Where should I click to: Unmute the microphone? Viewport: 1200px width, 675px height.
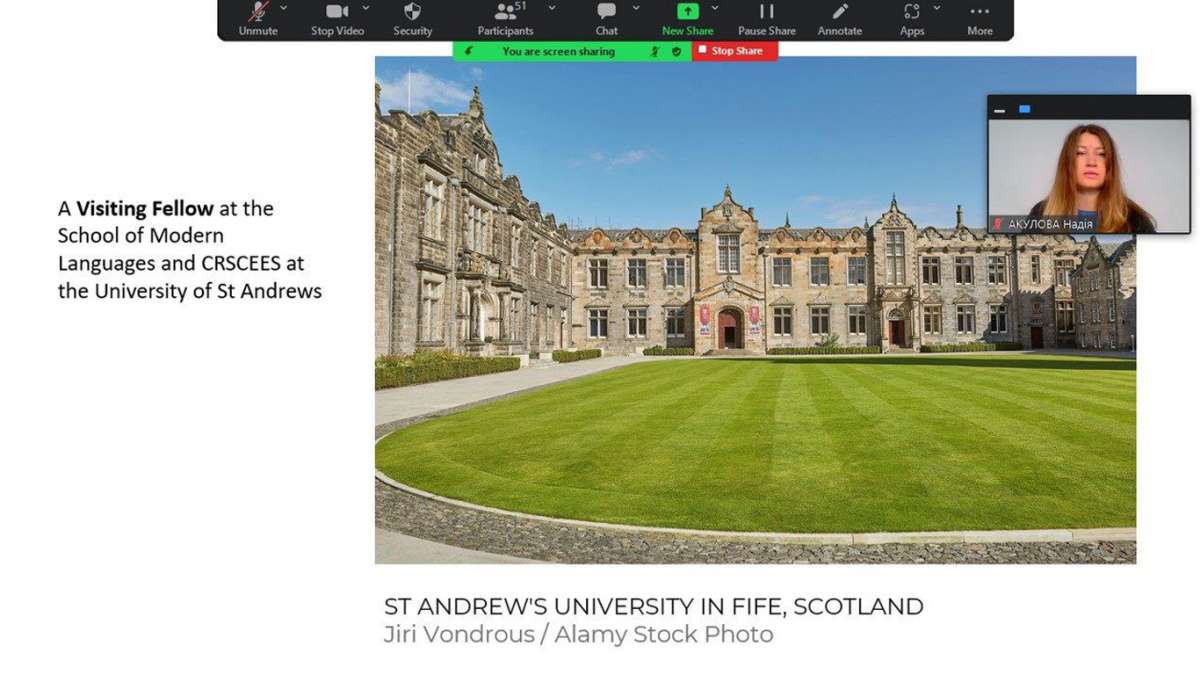point(257,19)
